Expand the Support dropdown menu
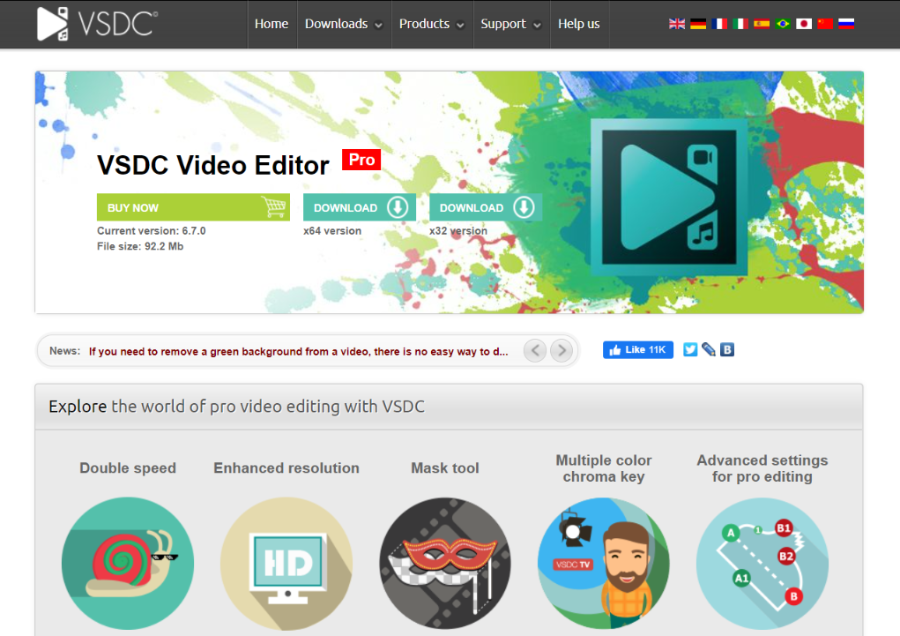Screen dimensions: 900x636 tap(511, 24)
